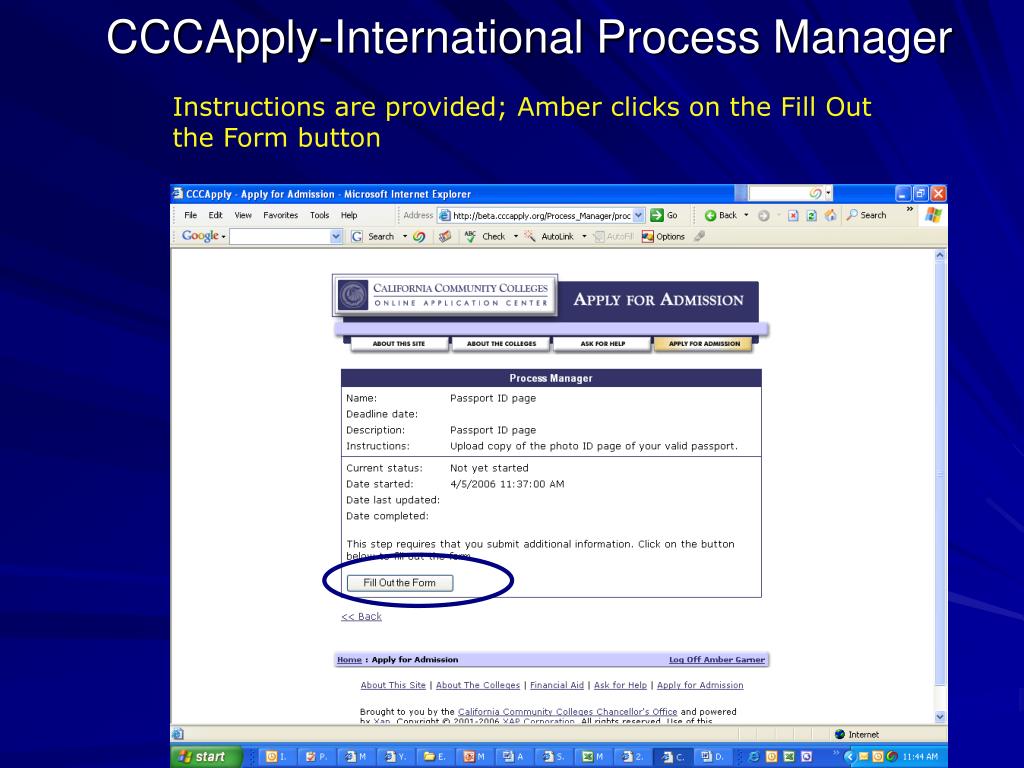Click the Google toolbar Search button
The image size is (1024, 768).
pos(373,236)
